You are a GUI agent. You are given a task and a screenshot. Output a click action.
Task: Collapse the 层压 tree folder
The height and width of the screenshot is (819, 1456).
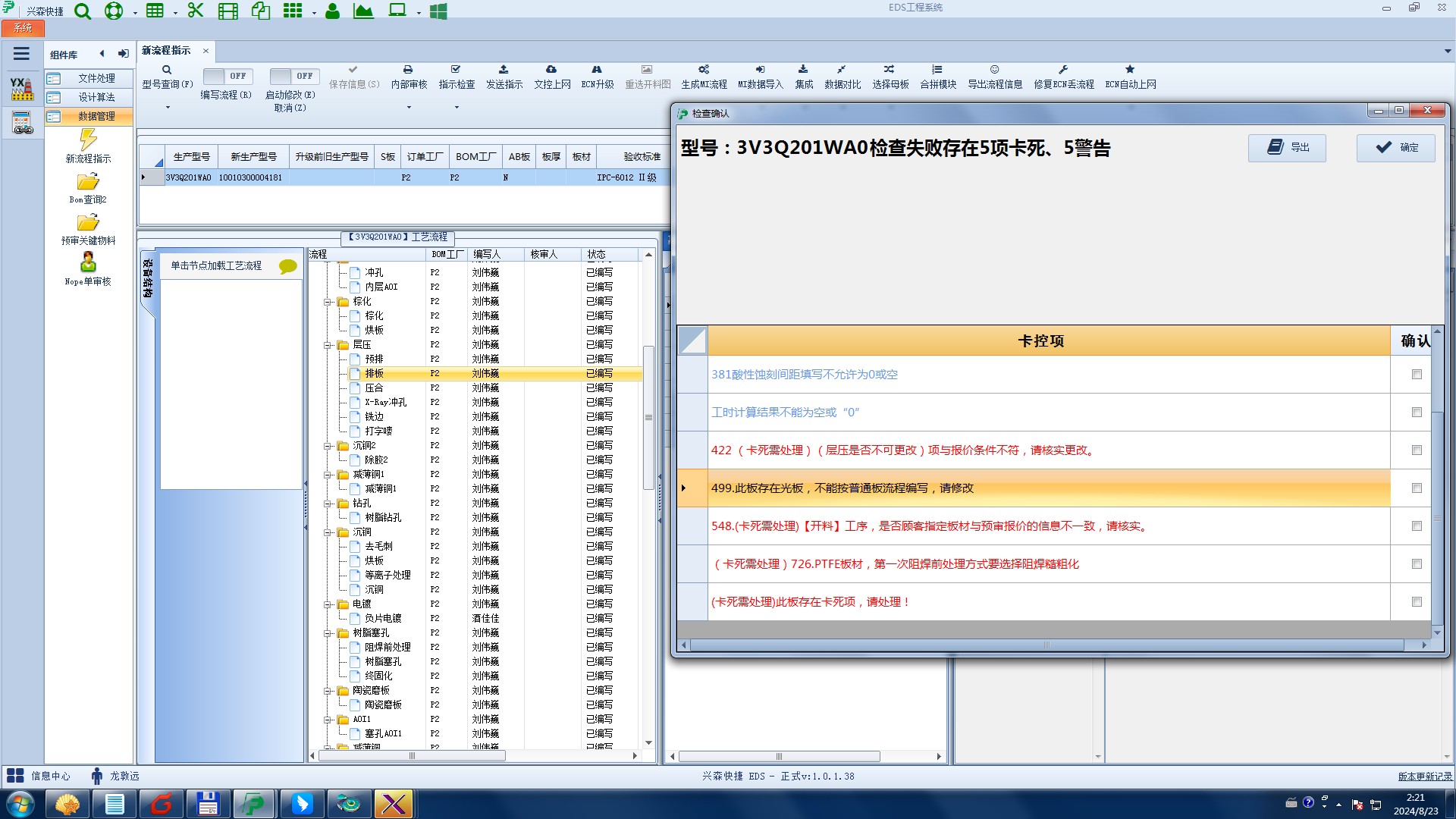tap(328, 345)
